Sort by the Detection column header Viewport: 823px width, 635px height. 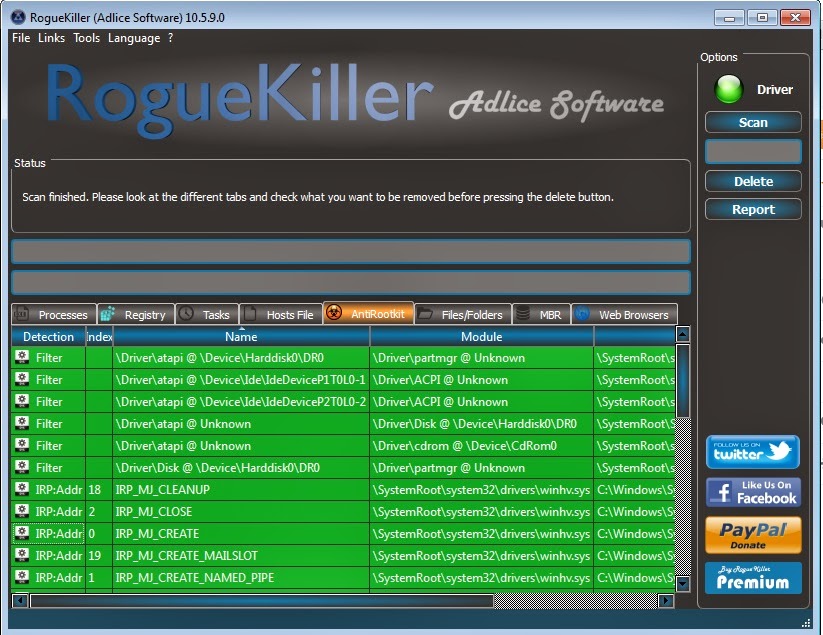[x=48, y=336]
